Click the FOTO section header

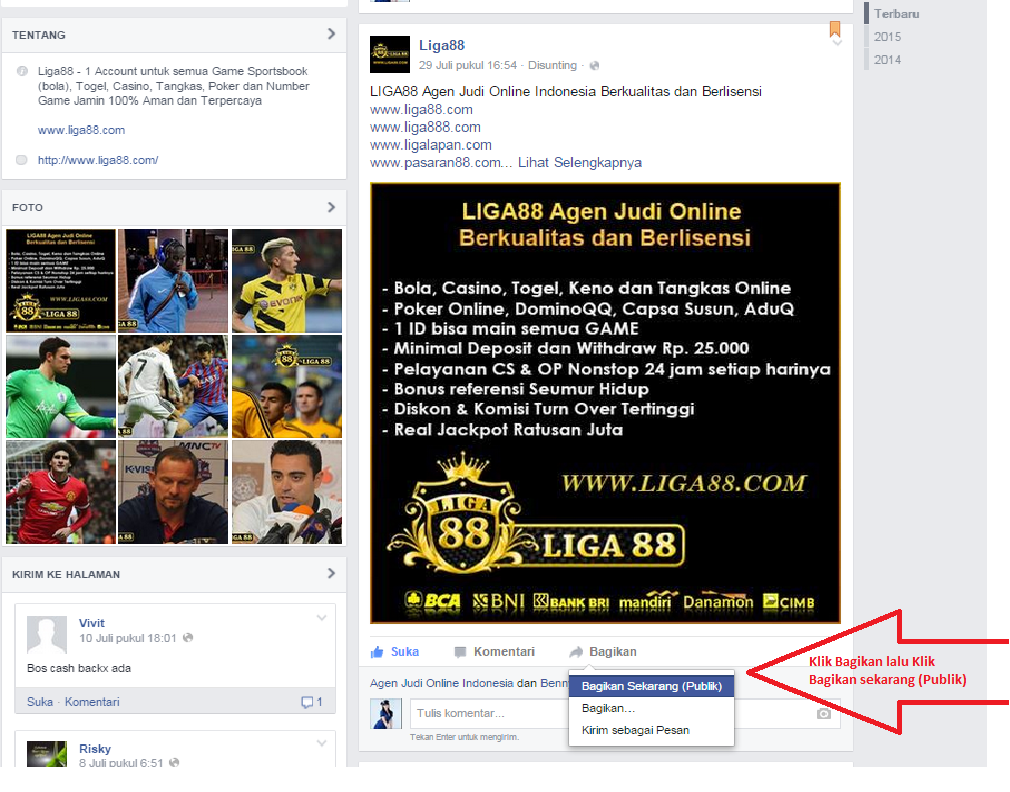(x=27, y=207)
